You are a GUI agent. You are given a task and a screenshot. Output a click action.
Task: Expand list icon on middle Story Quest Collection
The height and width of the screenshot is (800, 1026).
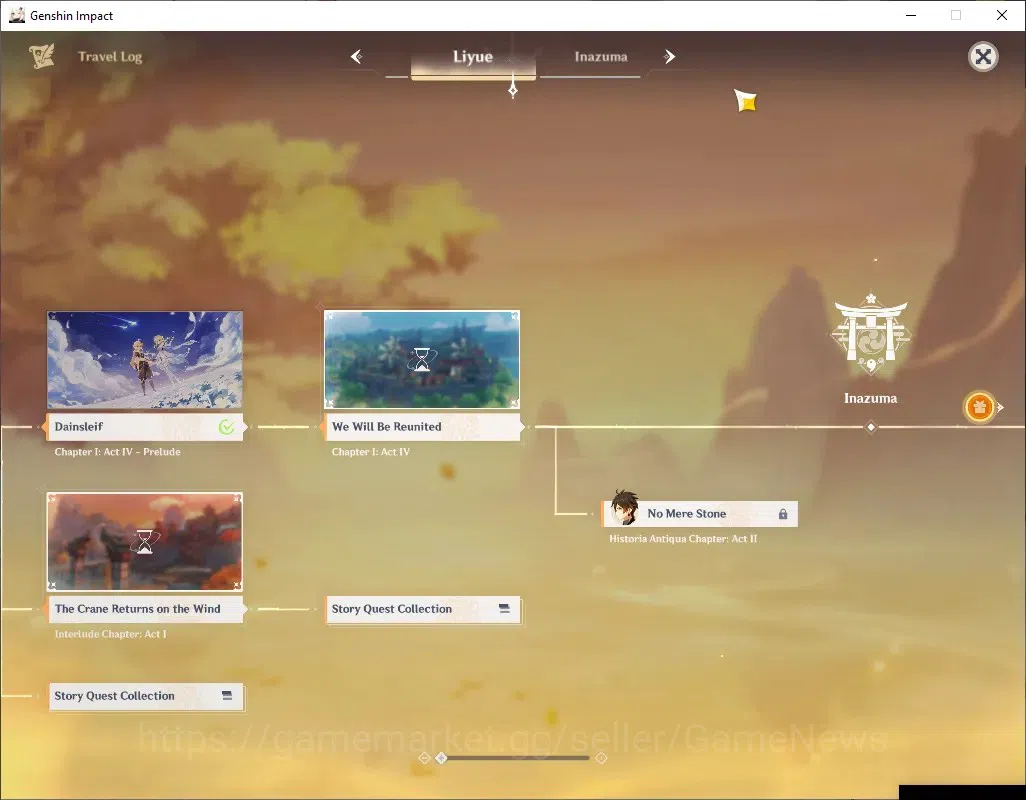click(x=504, y=609)
